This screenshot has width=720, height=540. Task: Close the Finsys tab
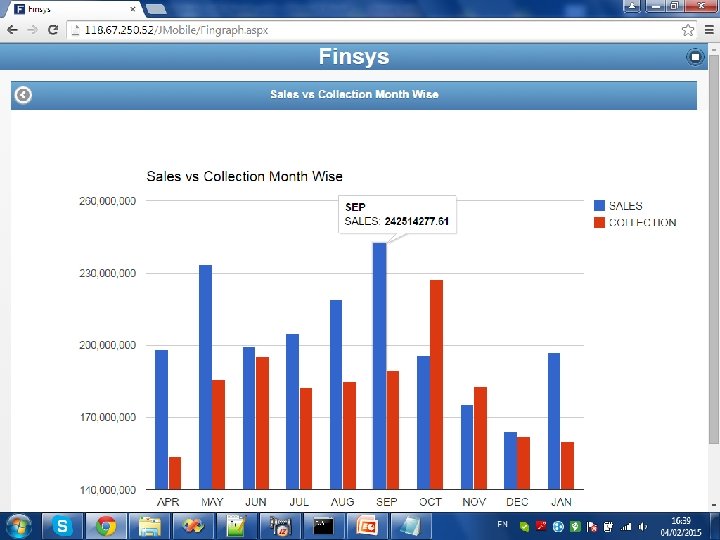[x=133, y=9]
